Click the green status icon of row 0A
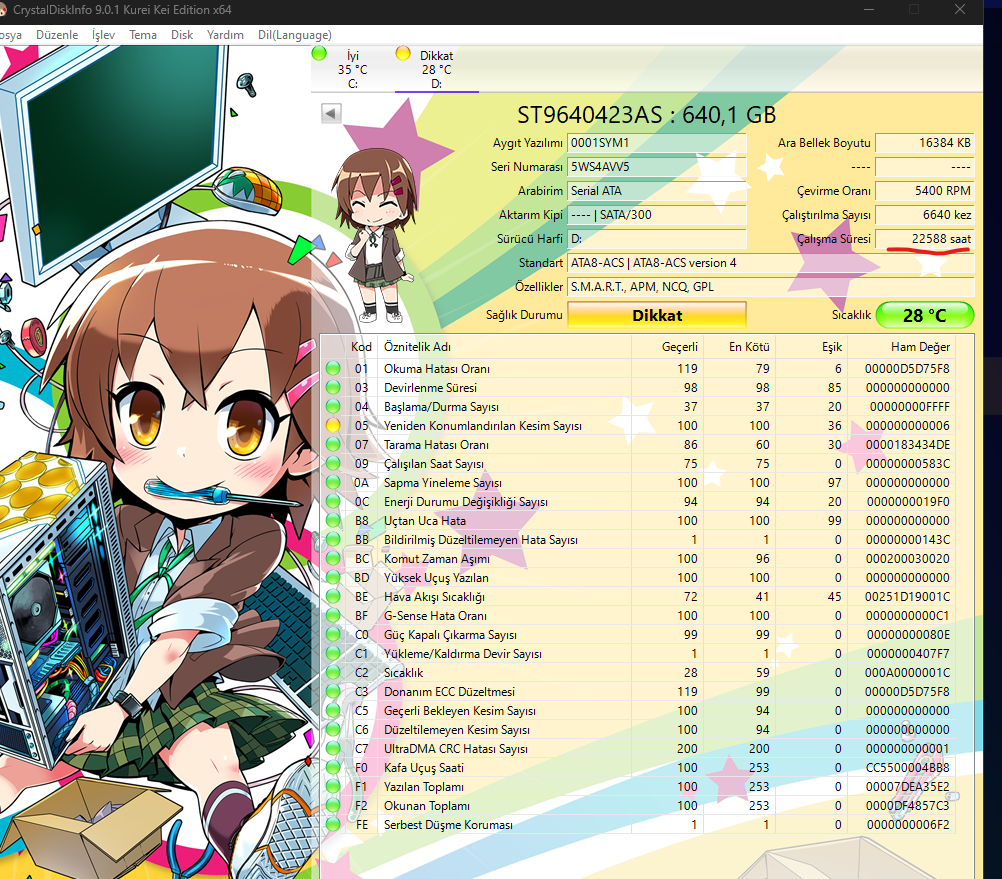The height and width of the screenshot is (879, 1002). pyautogui.click(x=333, y=482)
